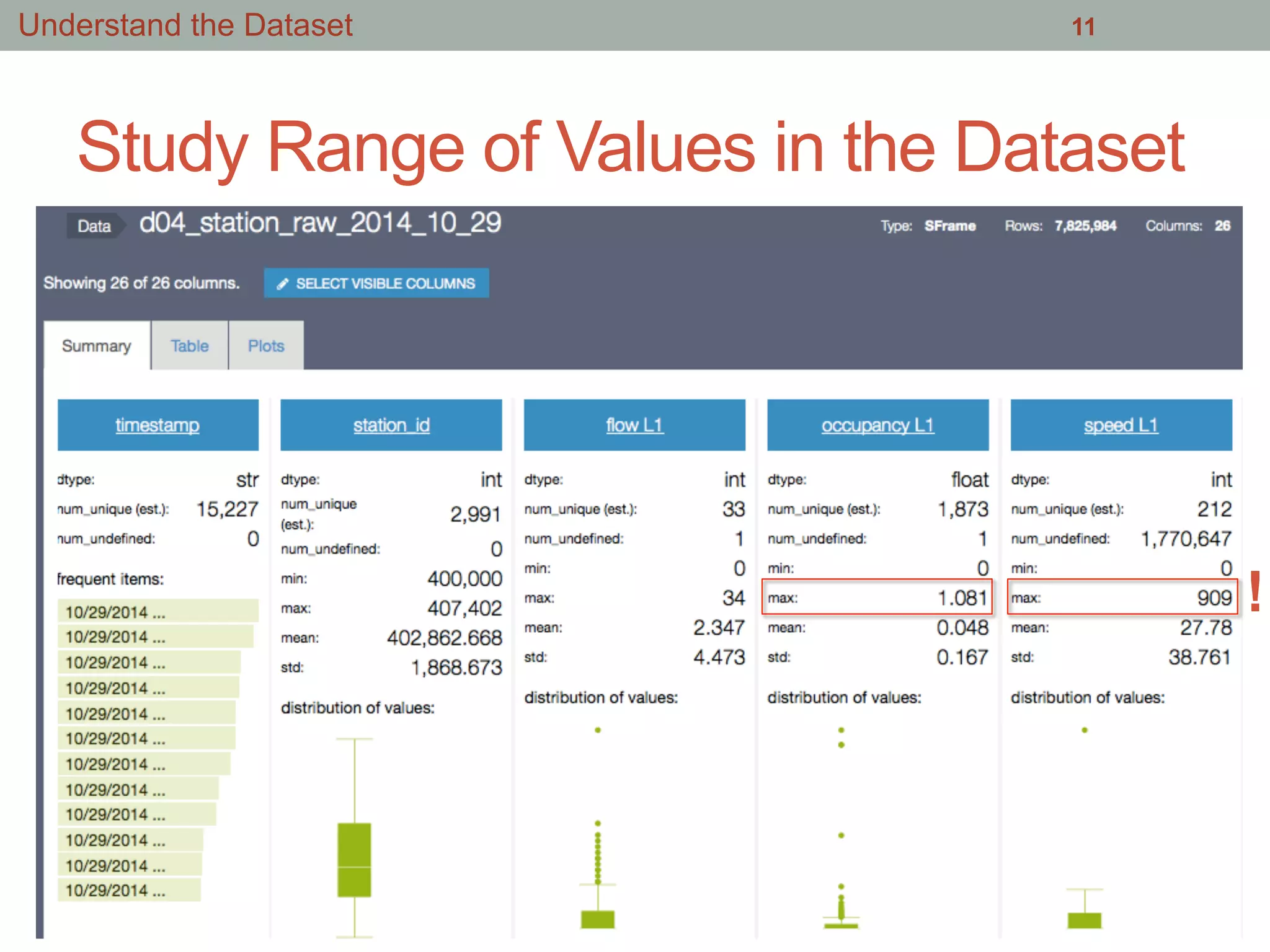
Task: Open the station_id column link
Action: (391, 425)
